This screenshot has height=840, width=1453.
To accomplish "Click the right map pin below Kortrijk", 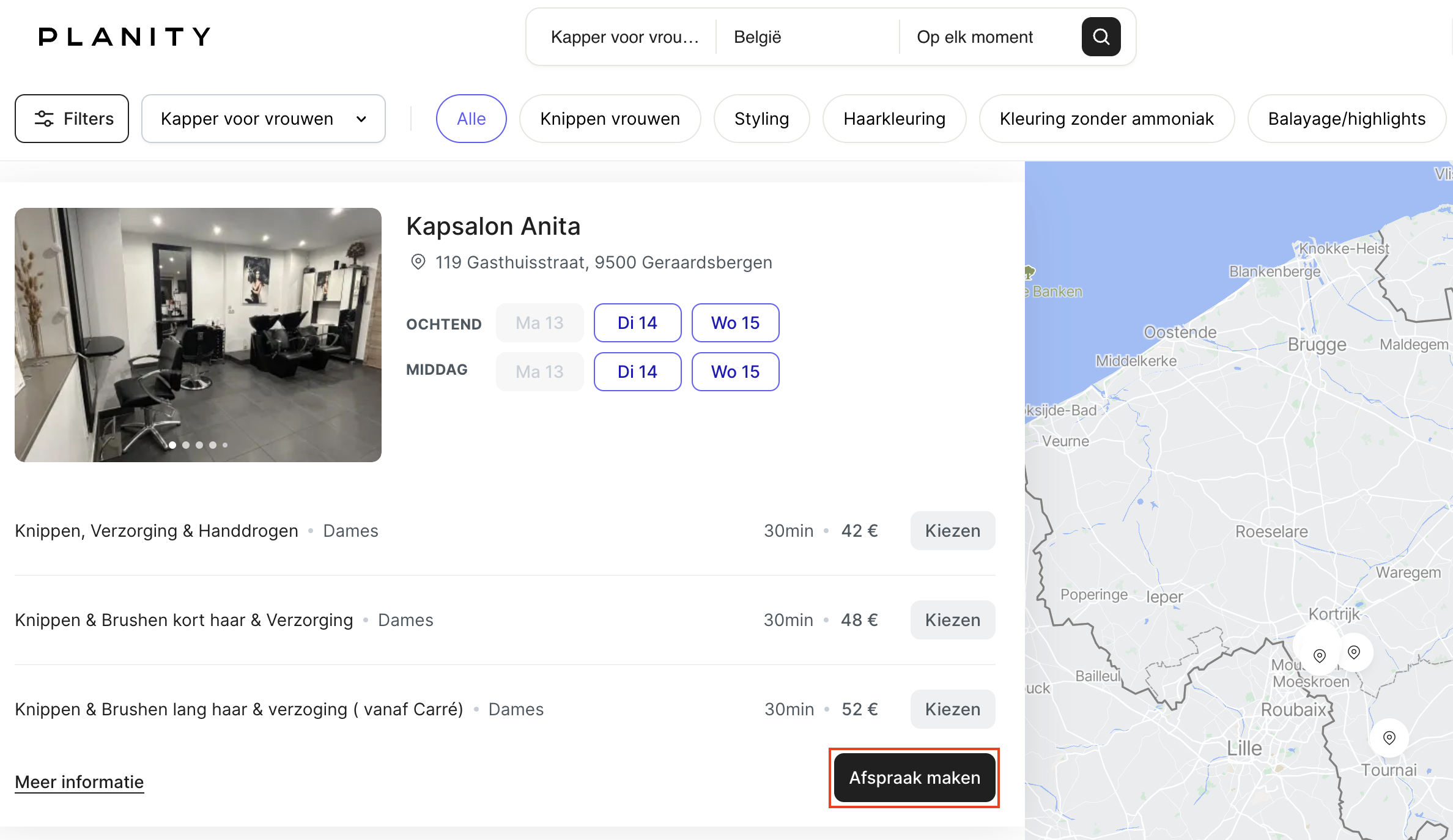I will coord(1354,652).
